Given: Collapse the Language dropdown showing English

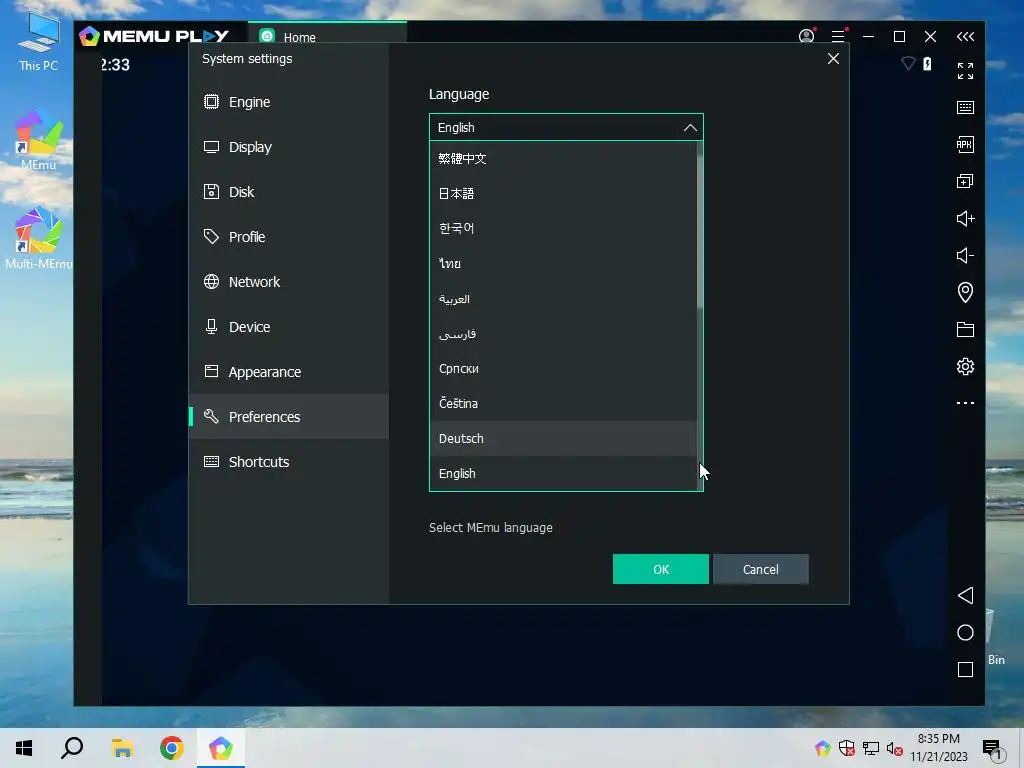Looking at the screenshot, I should 566,127.
